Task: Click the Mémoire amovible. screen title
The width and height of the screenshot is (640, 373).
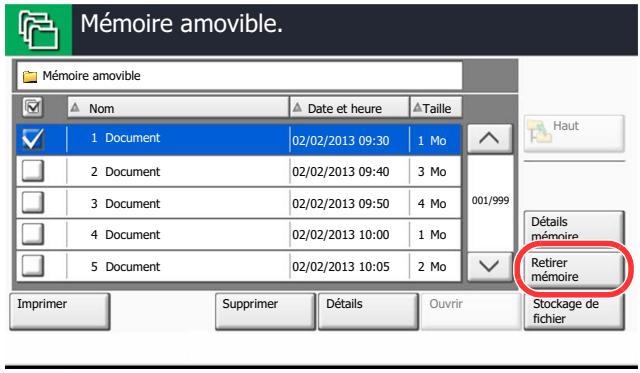Action: pyautogui.click(x=182, y=24)
